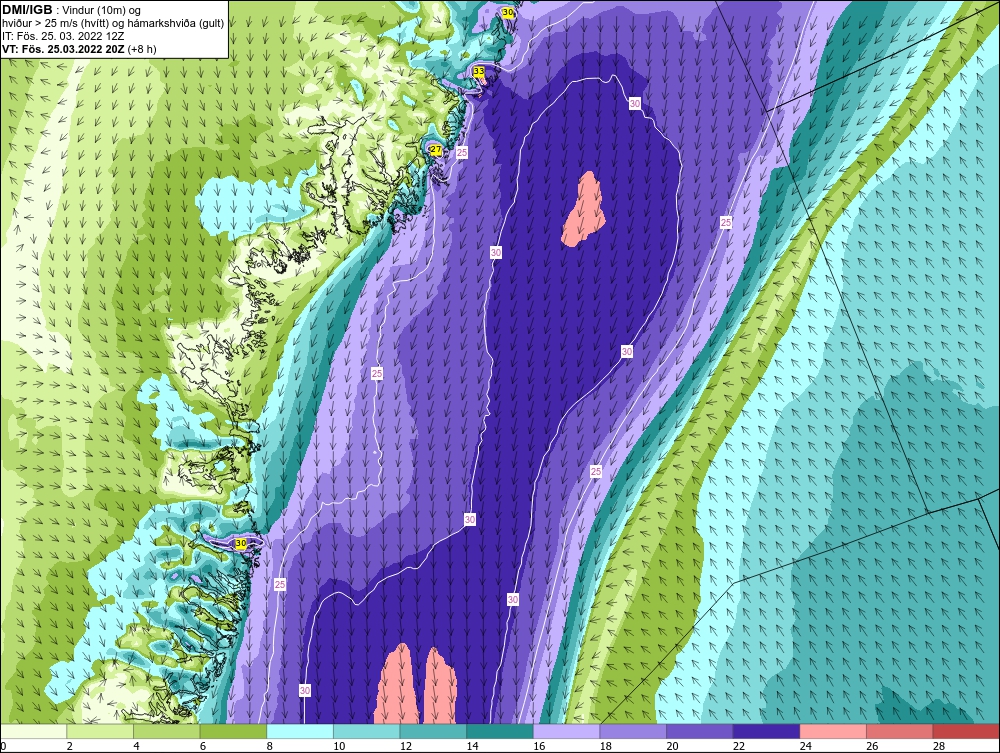Choose the teal 12–14 m/s legend swatch
This screenshot has height=753, width=1000.
(433, 731)
